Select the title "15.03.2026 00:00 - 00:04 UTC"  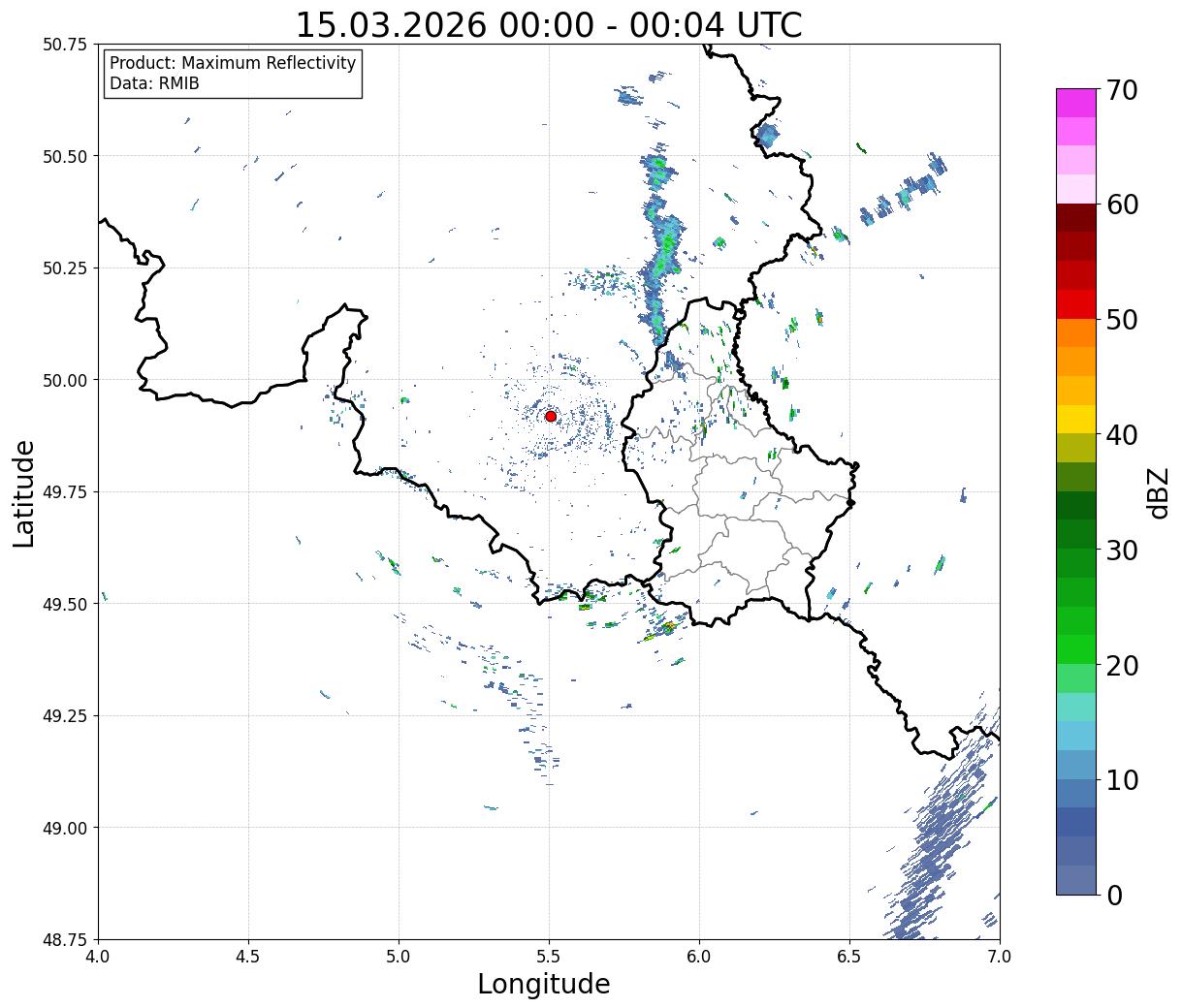pyautogui.click(x=549, y=24)
